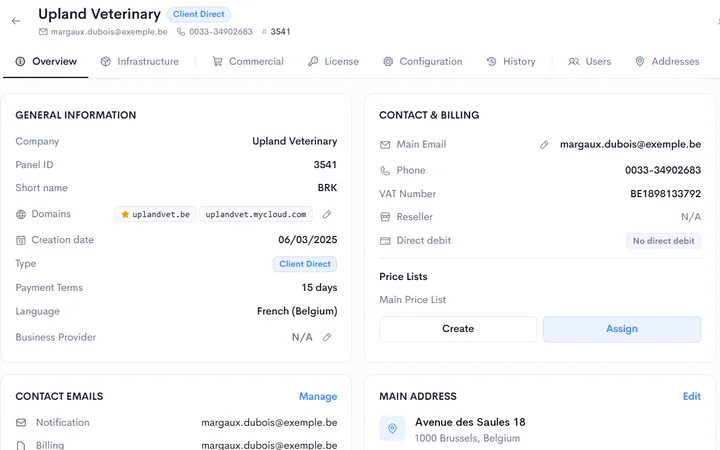Click the map pin icon beside Avenue des Saules
The height and width of the screenshot is (450, 720).
tap(392, 428)
